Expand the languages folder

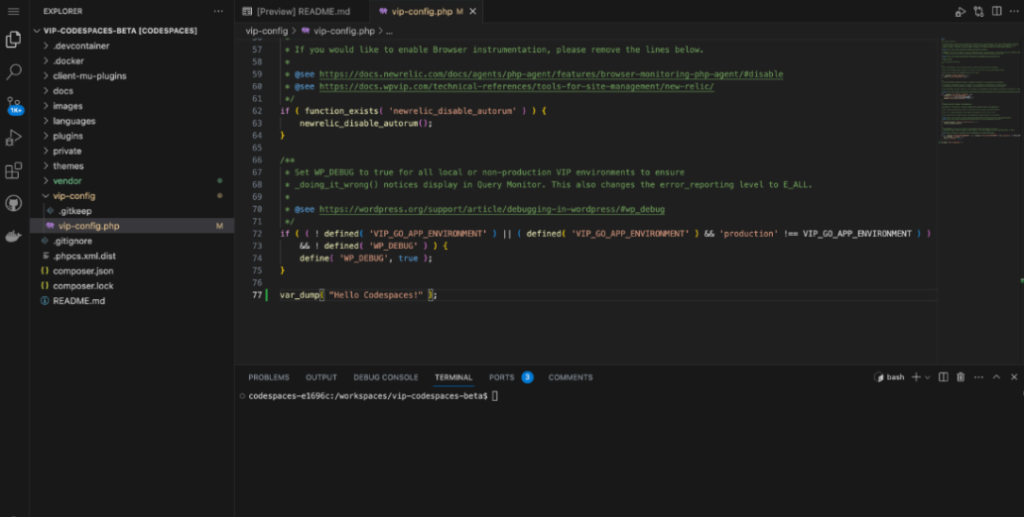pyautogui.click(x=74, y=121)
